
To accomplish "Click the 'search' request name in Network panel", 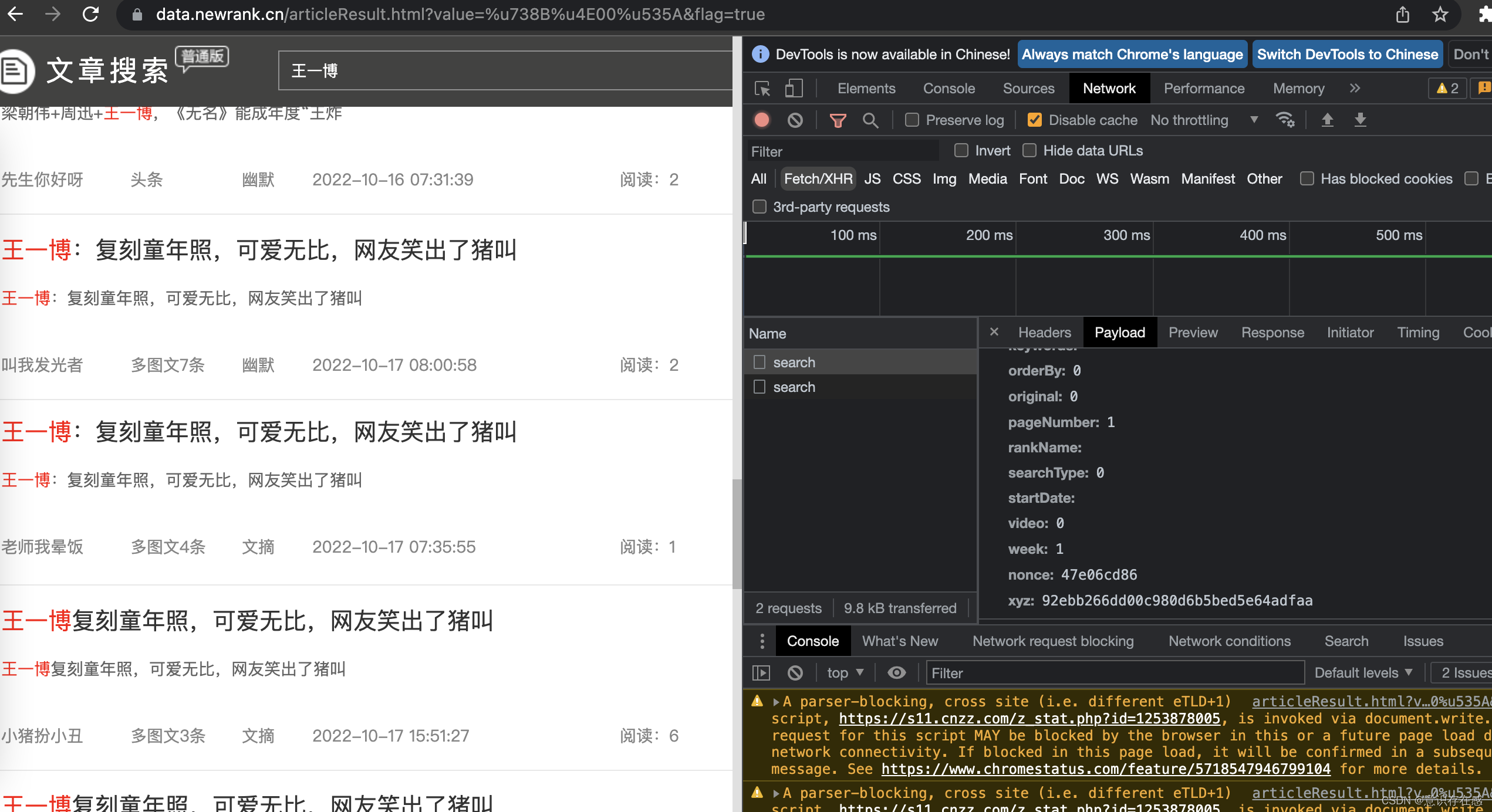I will pos(794,362).
